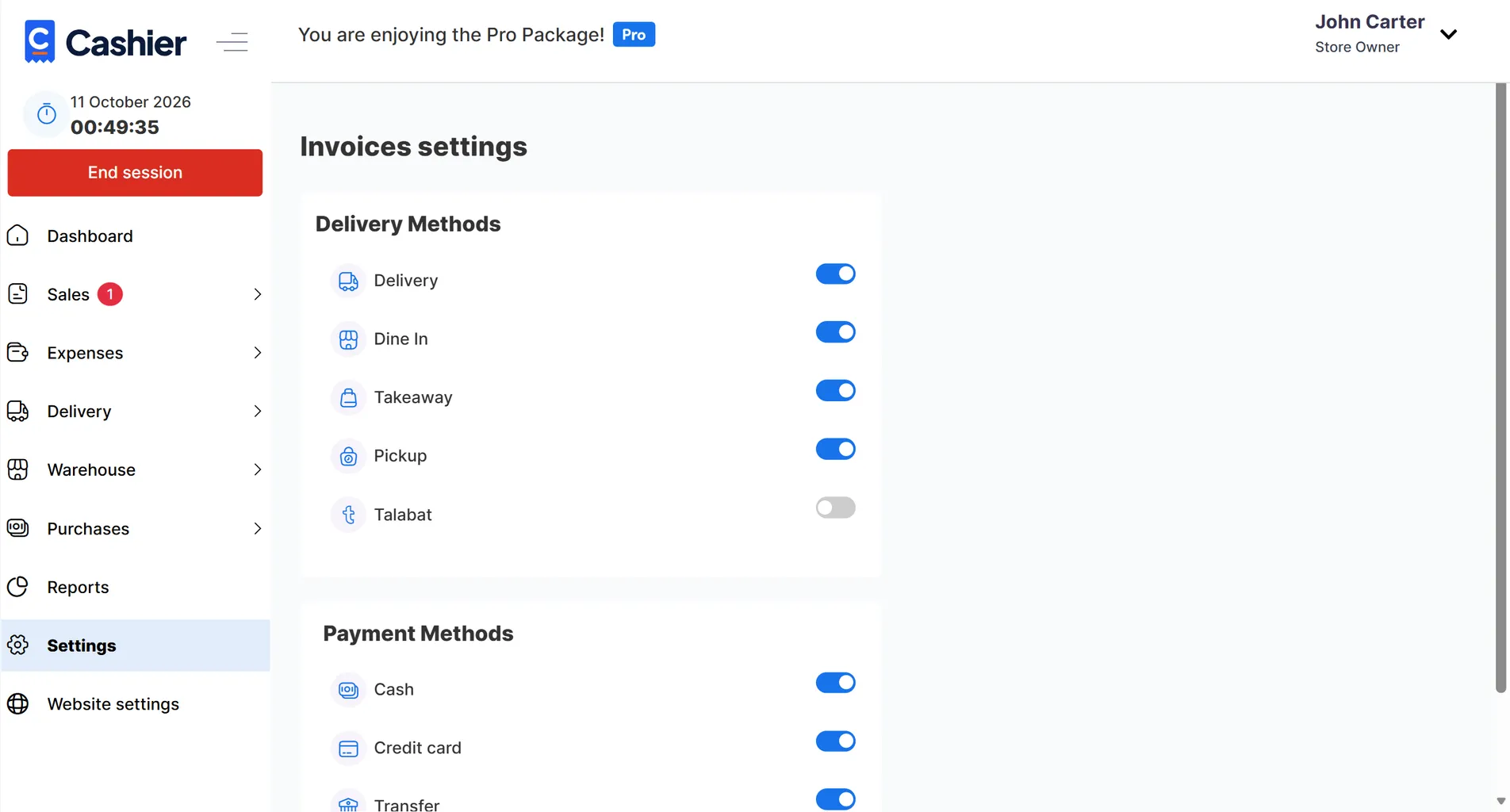Click the John Carter user name
Screen dimensions: 1510x812
(x=1370, y=22)
